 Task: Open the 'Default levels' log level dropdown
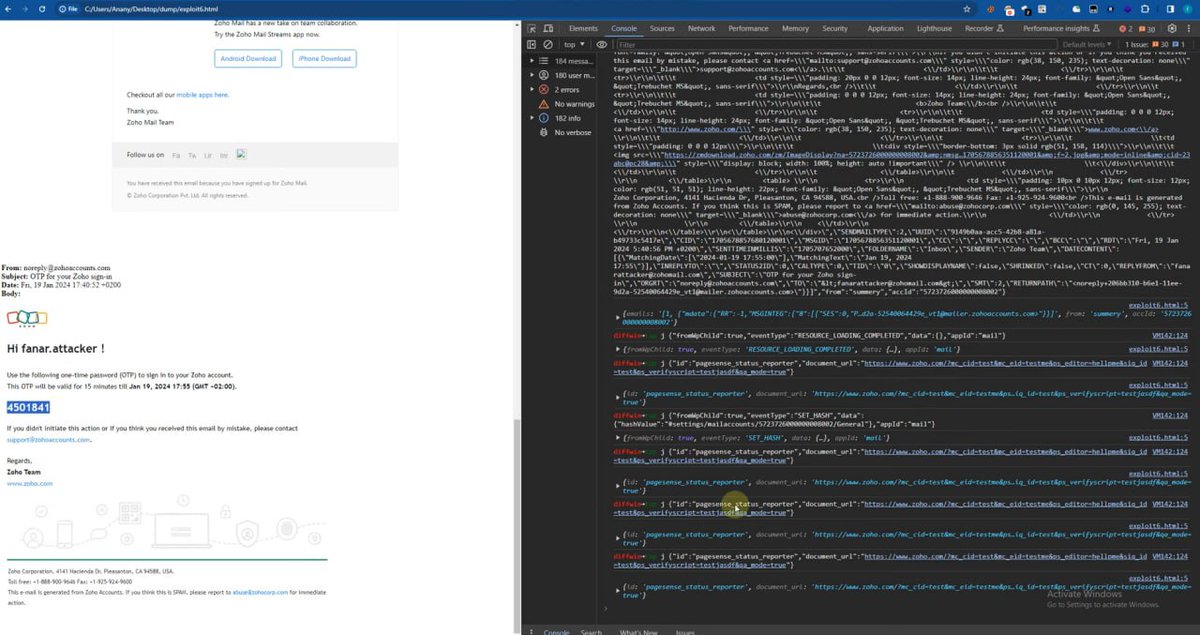click(x=1088, y=44)
